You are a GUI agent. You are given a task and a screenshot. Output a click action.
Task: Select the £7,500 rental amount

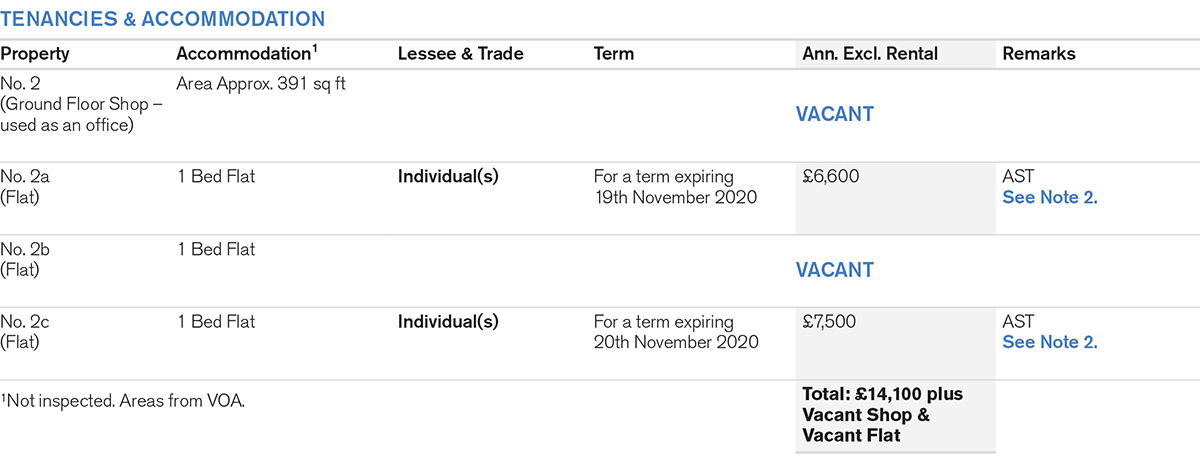point(830,322)
